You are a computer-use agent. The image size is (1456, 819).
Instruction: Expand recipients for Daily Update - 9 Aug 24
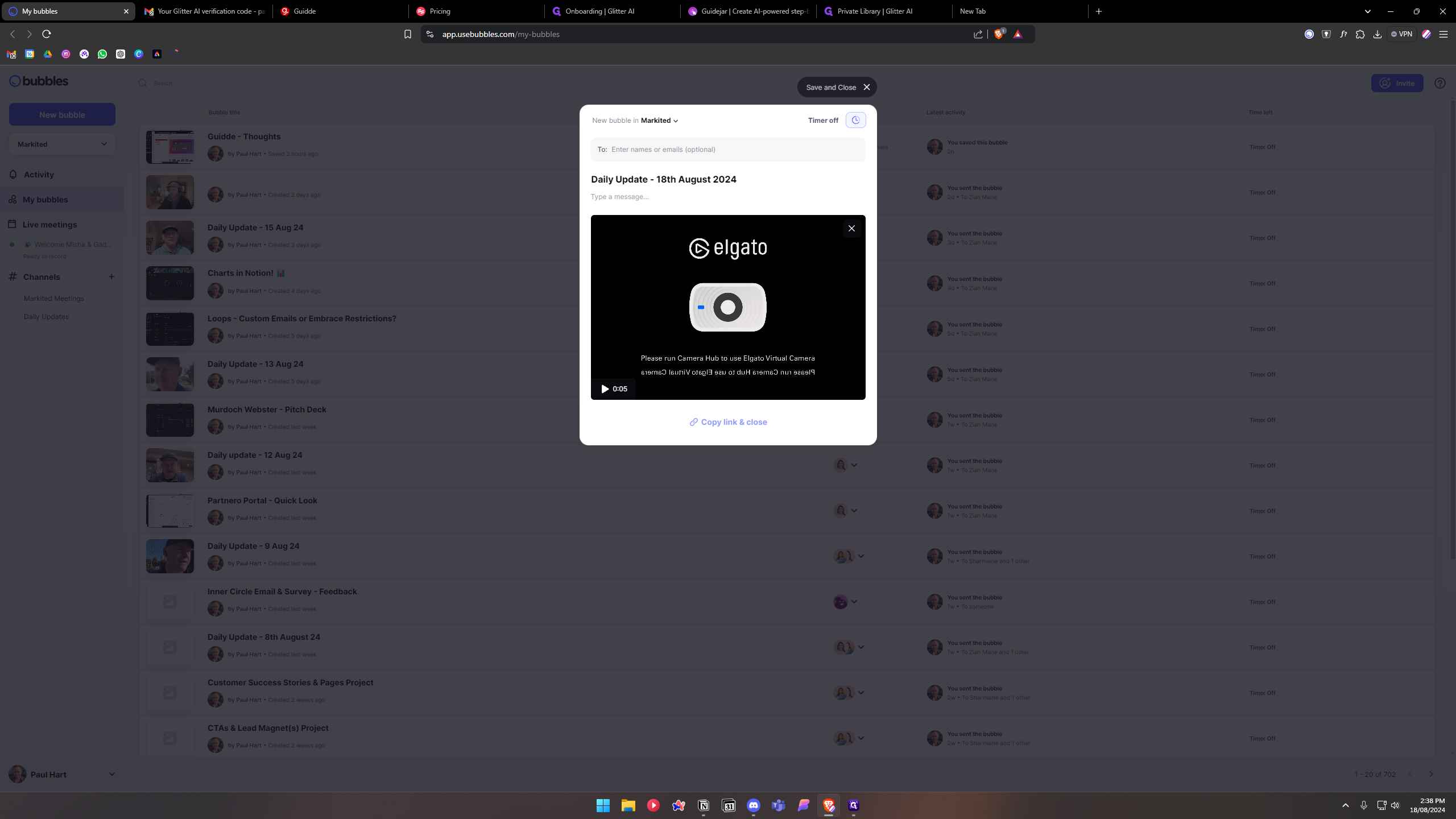click(861, 556)
